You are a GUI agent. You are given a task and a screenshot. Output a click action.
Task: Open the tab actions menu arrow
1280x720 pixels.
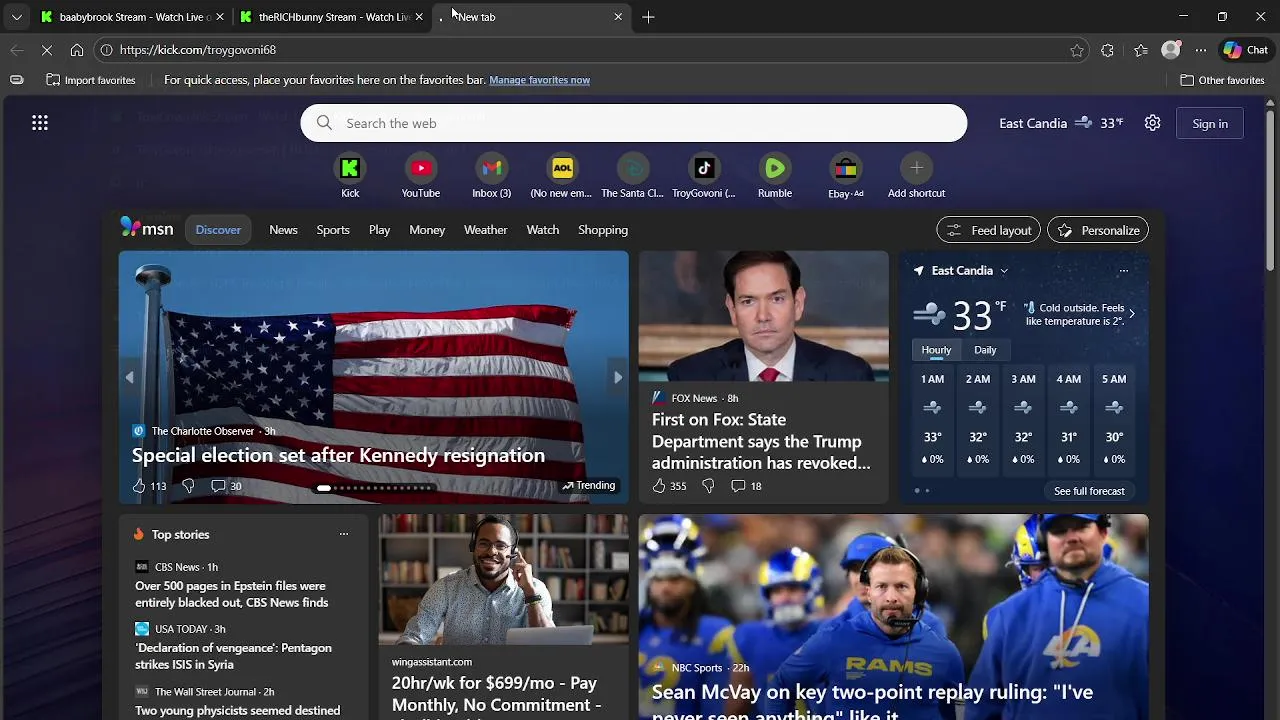point(16,17)
